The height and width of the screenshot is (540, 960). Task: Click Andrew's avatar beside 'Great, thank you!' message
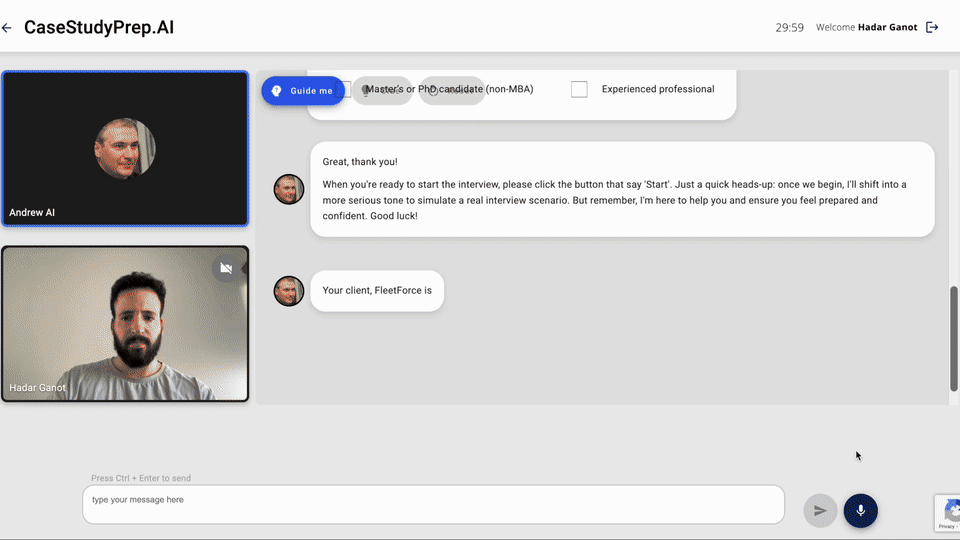(289, 189)
